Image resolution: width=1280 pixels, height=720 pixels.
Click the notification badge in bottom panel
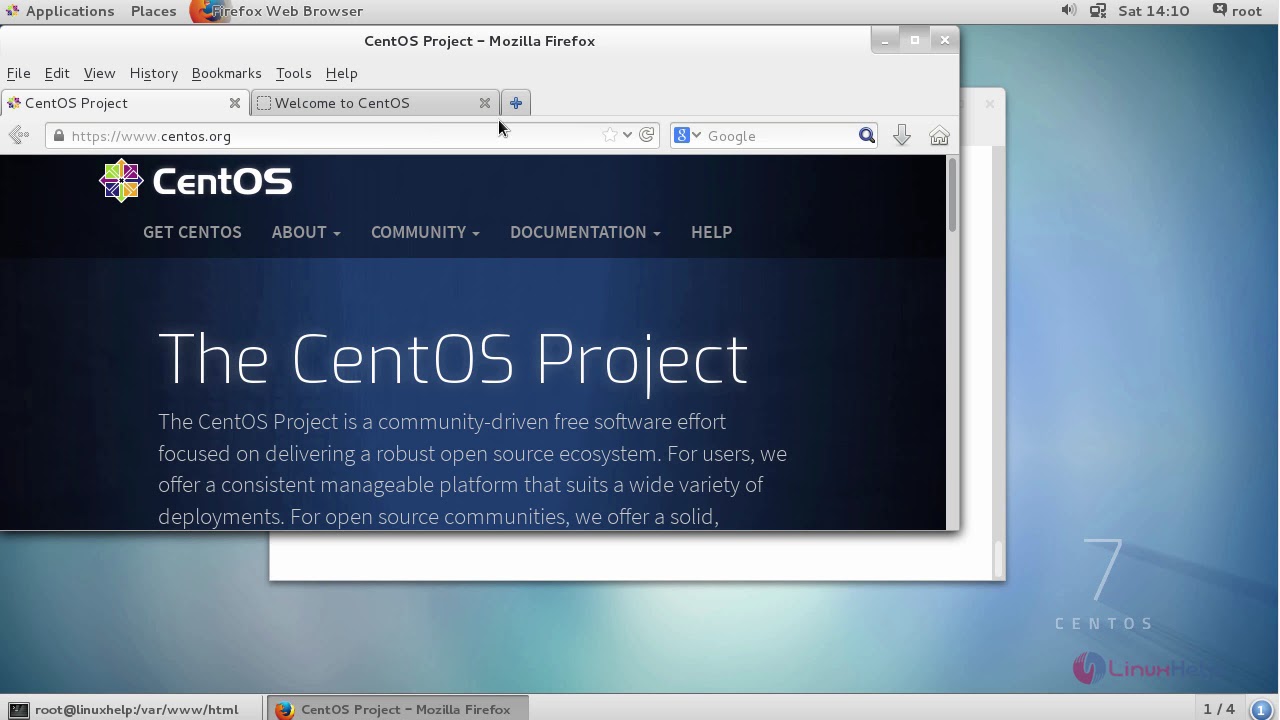(1262, 709)
